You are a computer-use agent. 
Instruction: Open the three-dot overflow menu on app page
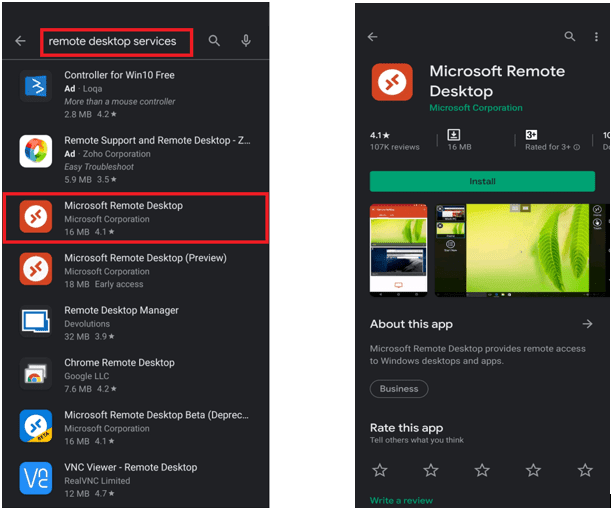597,37
